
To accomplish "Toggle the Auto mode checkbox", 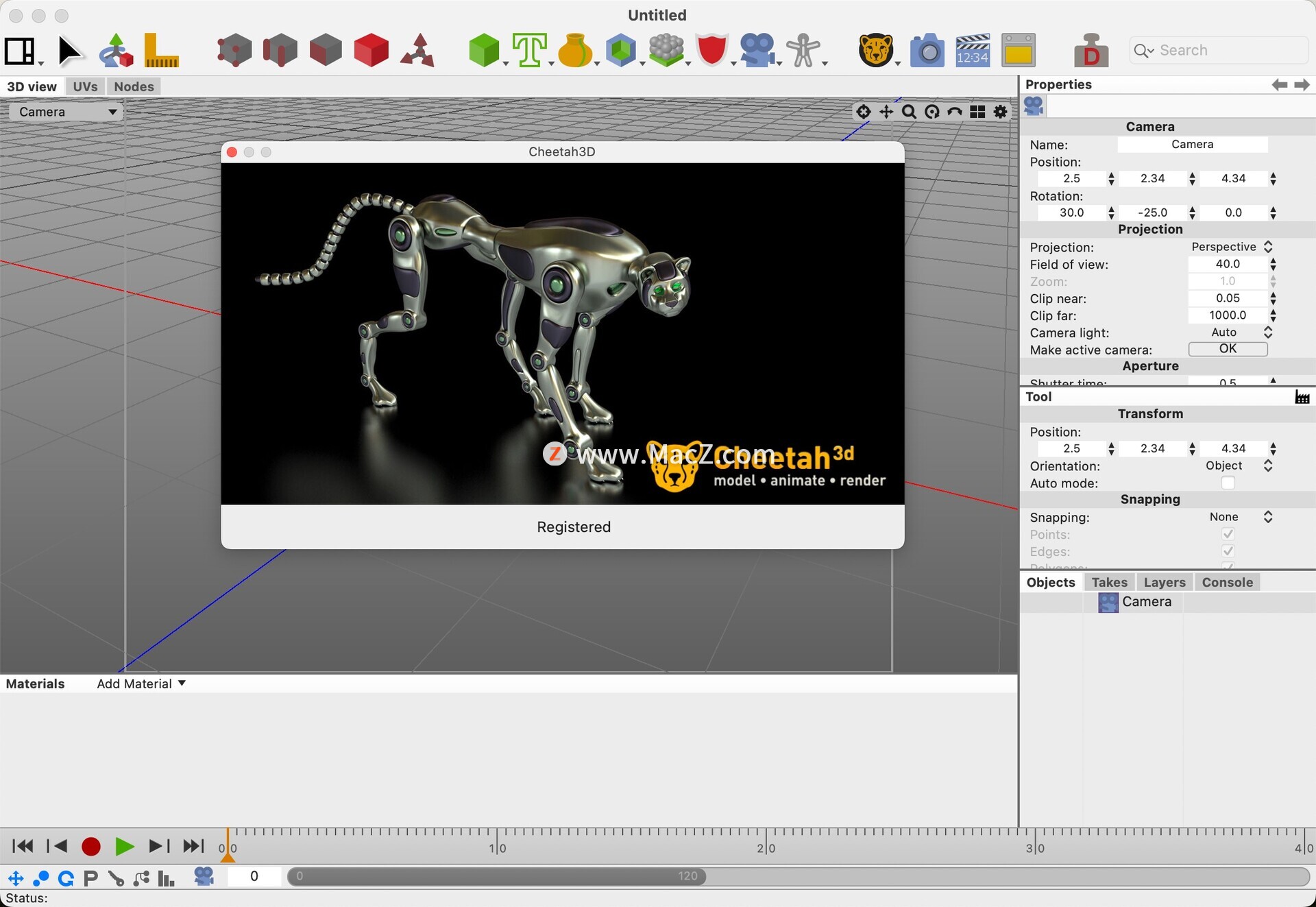I will pyautogui.click(x=1228, y=483).
